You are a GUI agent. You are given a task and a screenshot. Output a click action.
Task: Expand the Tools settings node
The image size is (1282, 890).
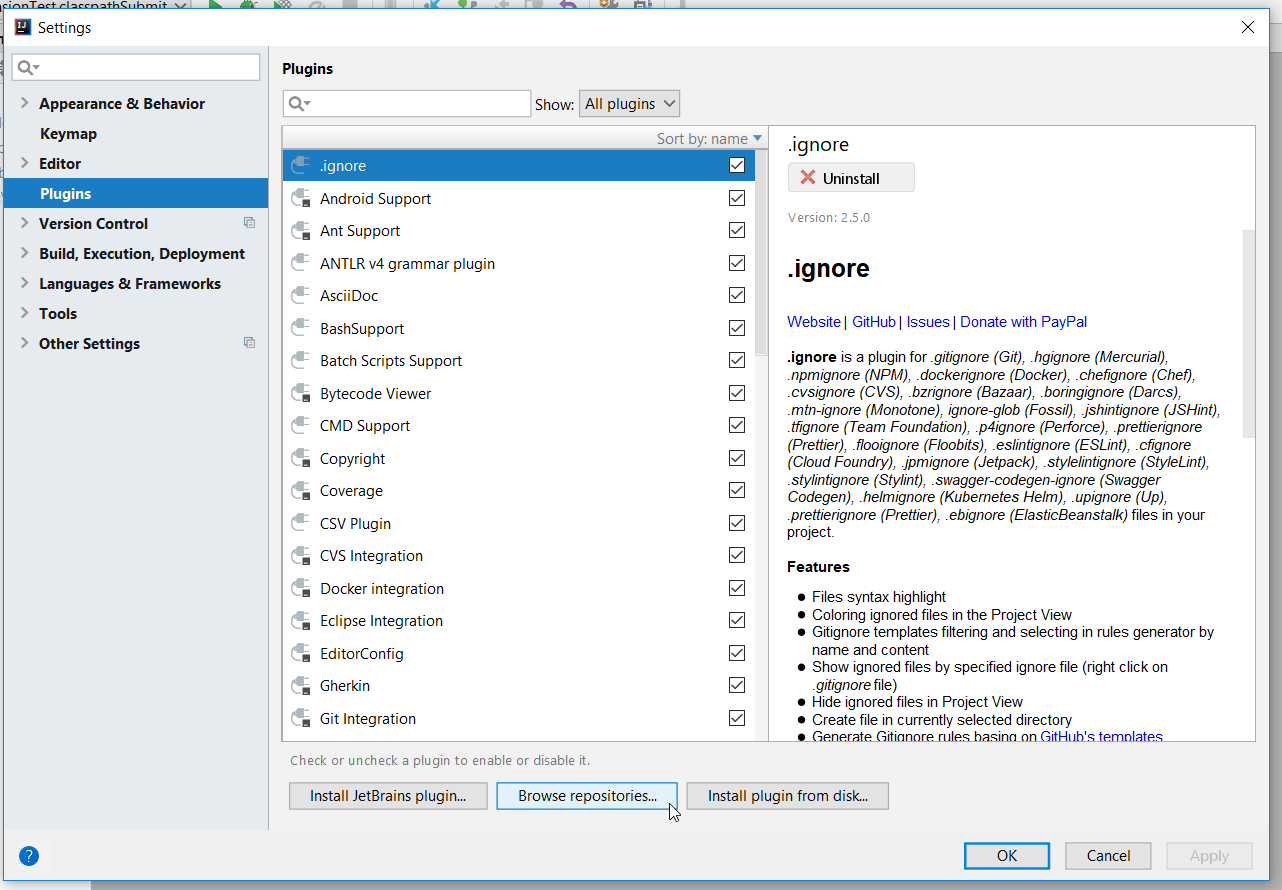24,313
